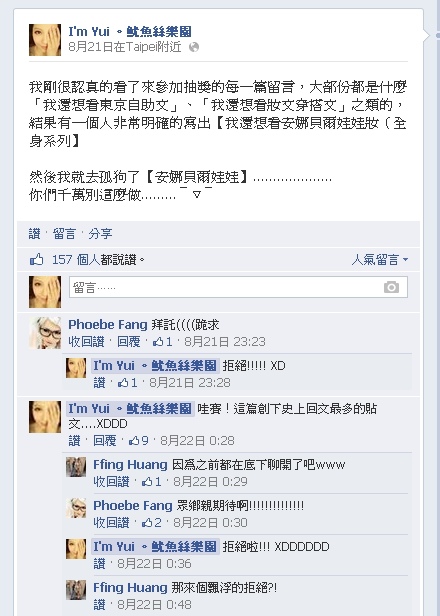
Task: Click thumbs-up icon next to 157 likes
Action: [x=37, y=259]
